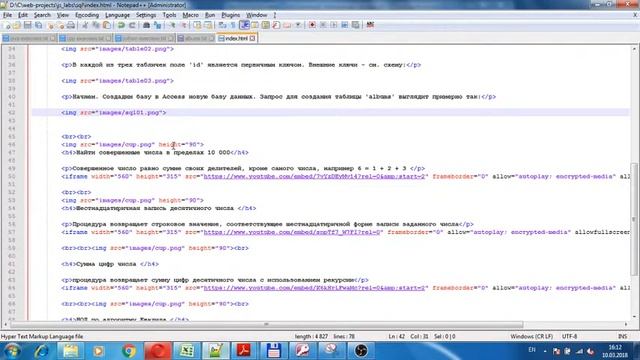Open the File menu
The height and width of the screenshot is (360, 640).
coord(7,15)
